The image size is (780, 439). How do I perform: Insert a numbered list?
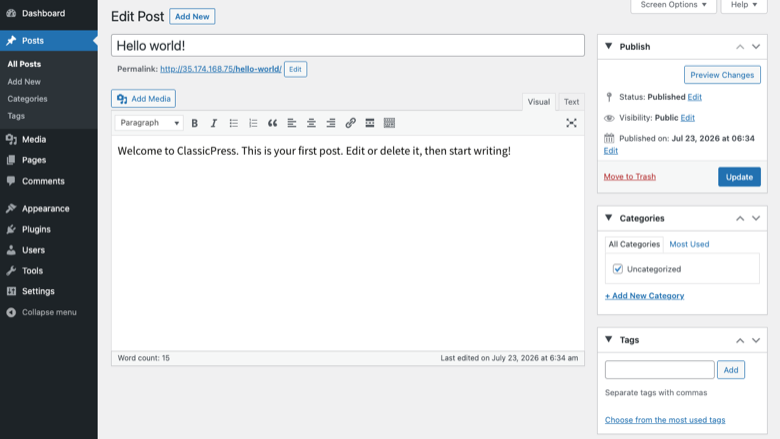(253, 123)
